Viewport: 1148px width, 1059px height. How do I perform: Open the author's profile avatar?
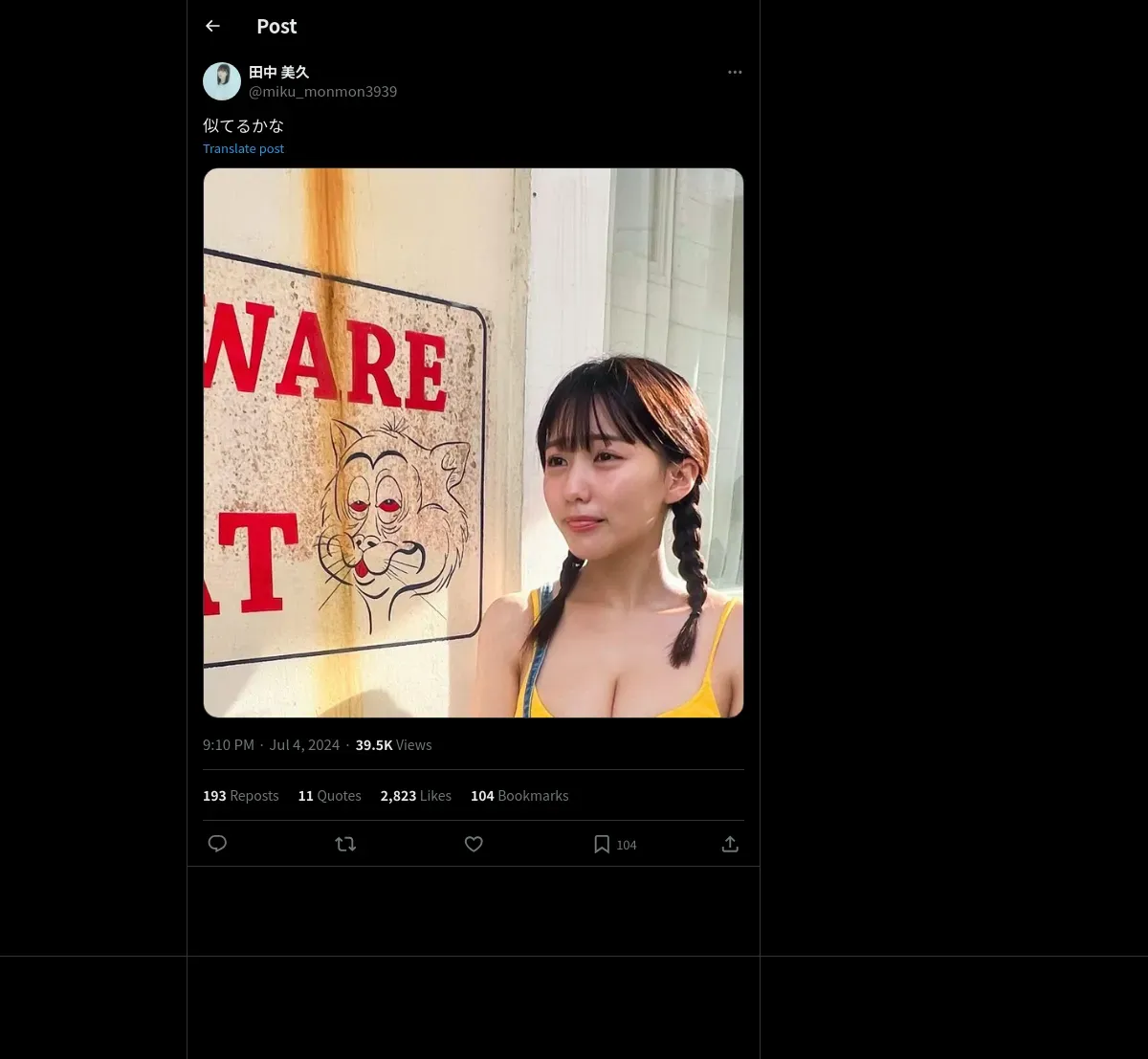coord(222,81)
